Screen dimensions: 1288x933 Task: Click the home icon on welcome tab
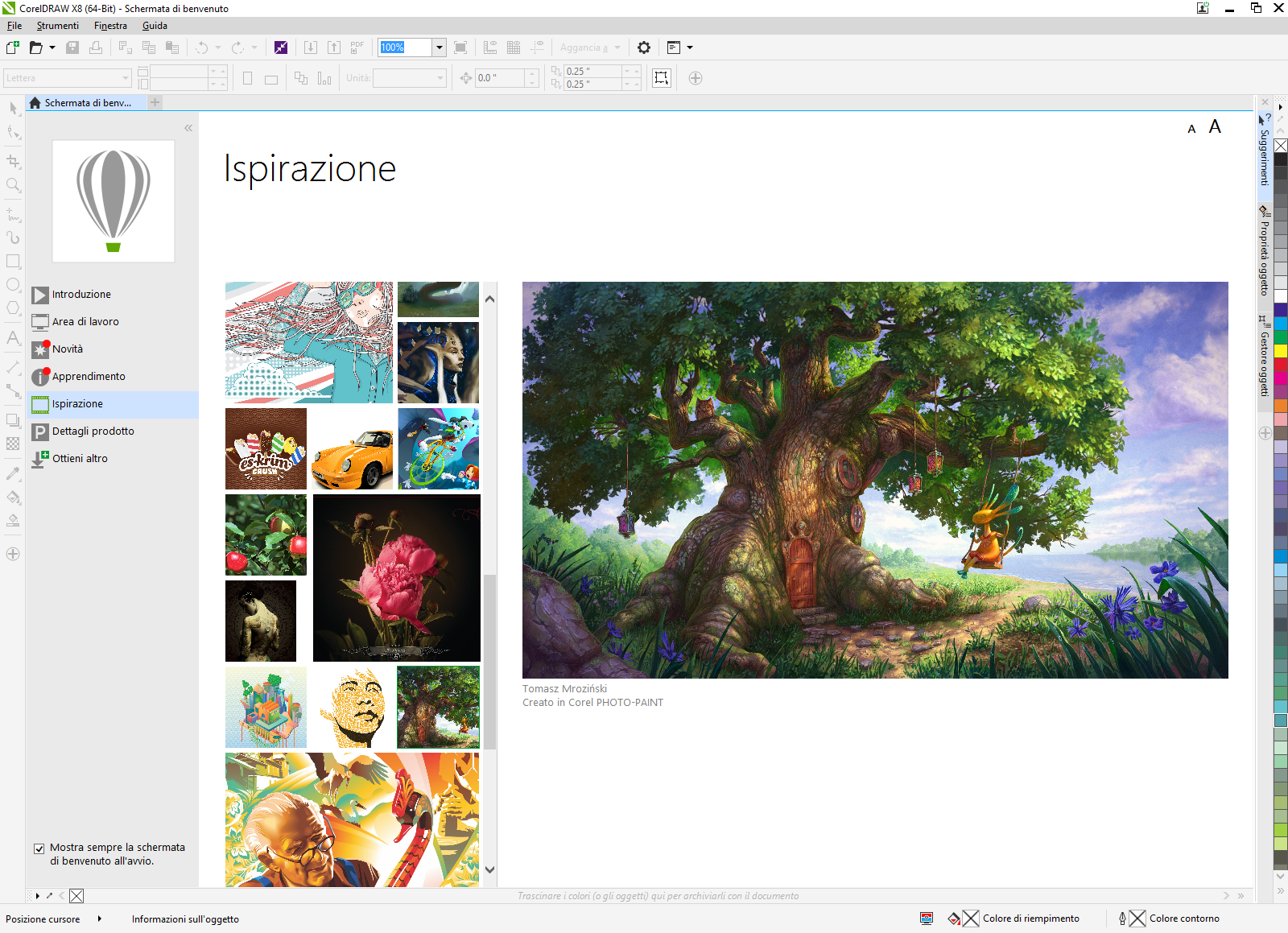[x=35, y=103]
